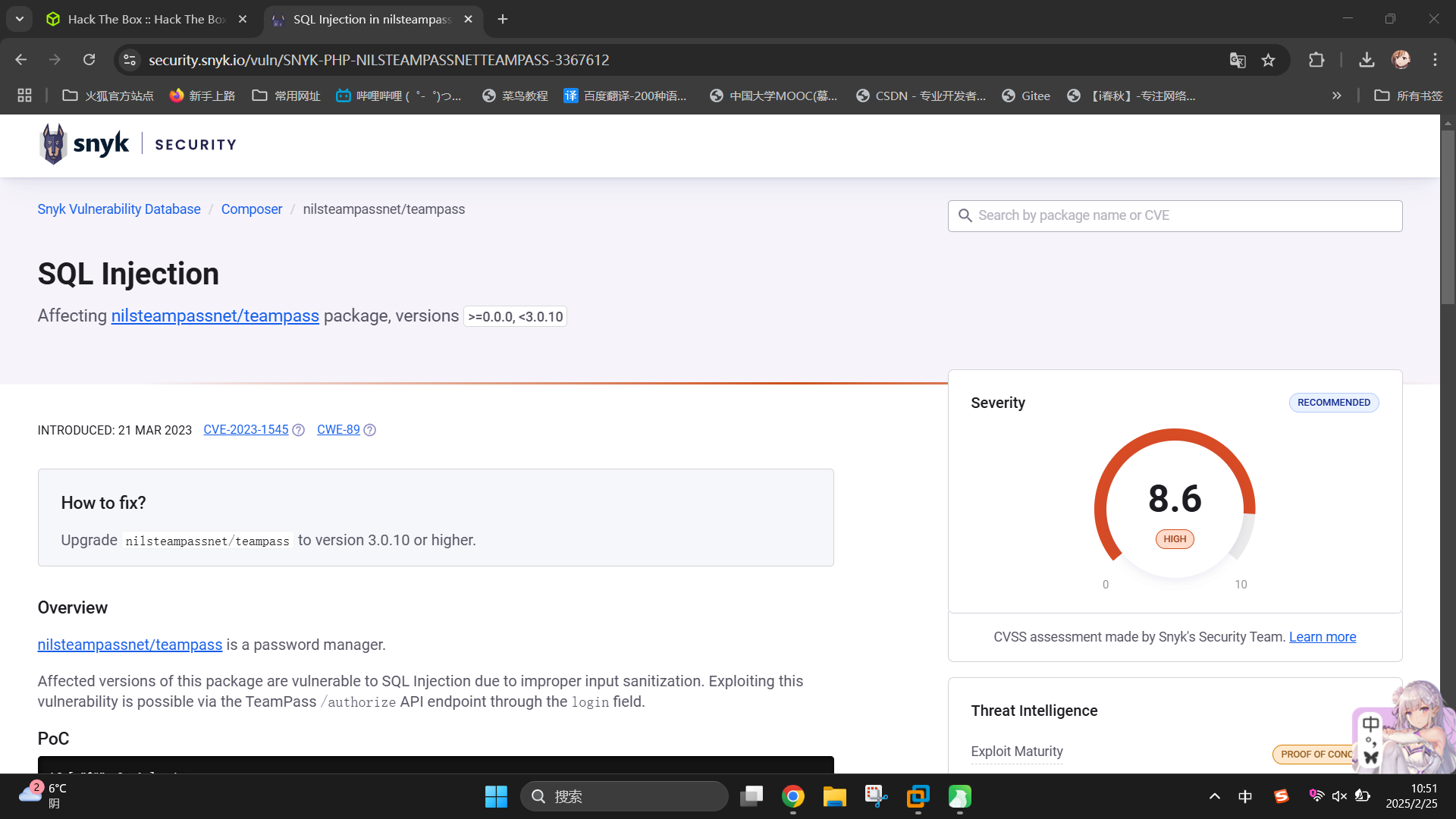Open the CWE-89 link
This screenshot has height=819, width=1456.
(338, 430)
